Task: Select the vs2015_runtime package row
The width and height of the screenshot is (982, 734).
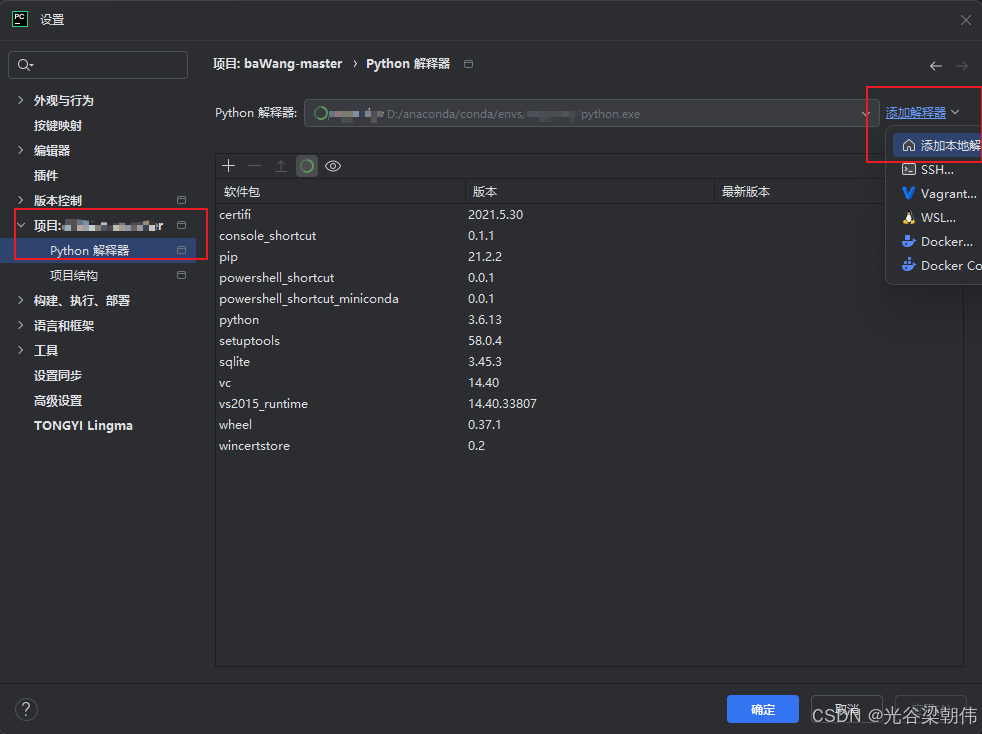Action: click(x=589, y=403)
